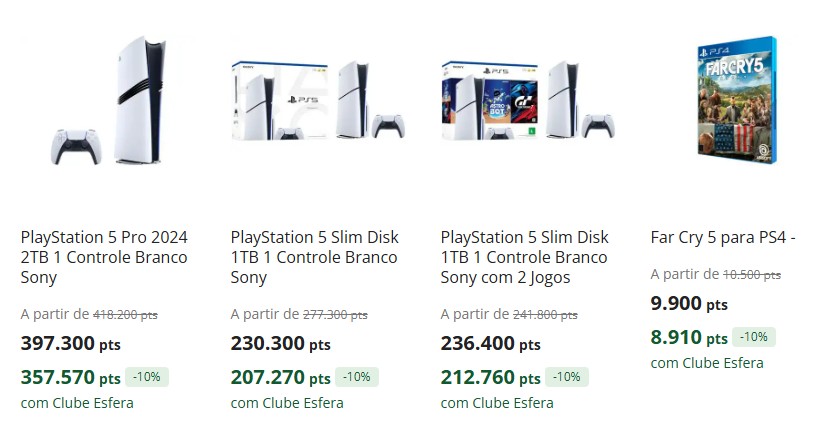Click the 207.270 pts discounted price
Image resolution: width=819 pixels, height=430 pixels.
[x=280, y=378]
